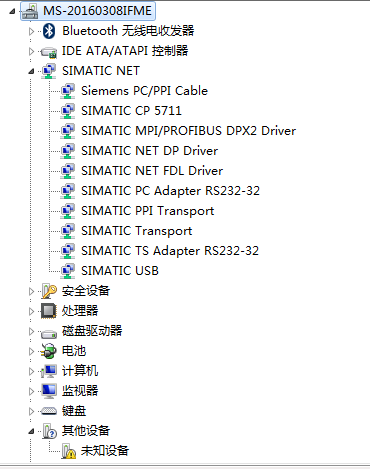This screenshot has width=370, height=469.
Task: Click the 其他设备 question-mark icon
Action: 49,431
